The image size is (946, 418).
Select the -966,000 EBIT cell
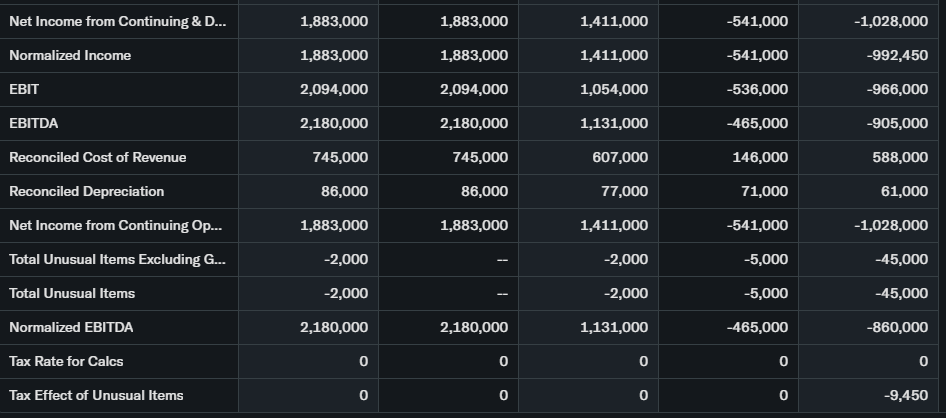(x=893, y=90)
